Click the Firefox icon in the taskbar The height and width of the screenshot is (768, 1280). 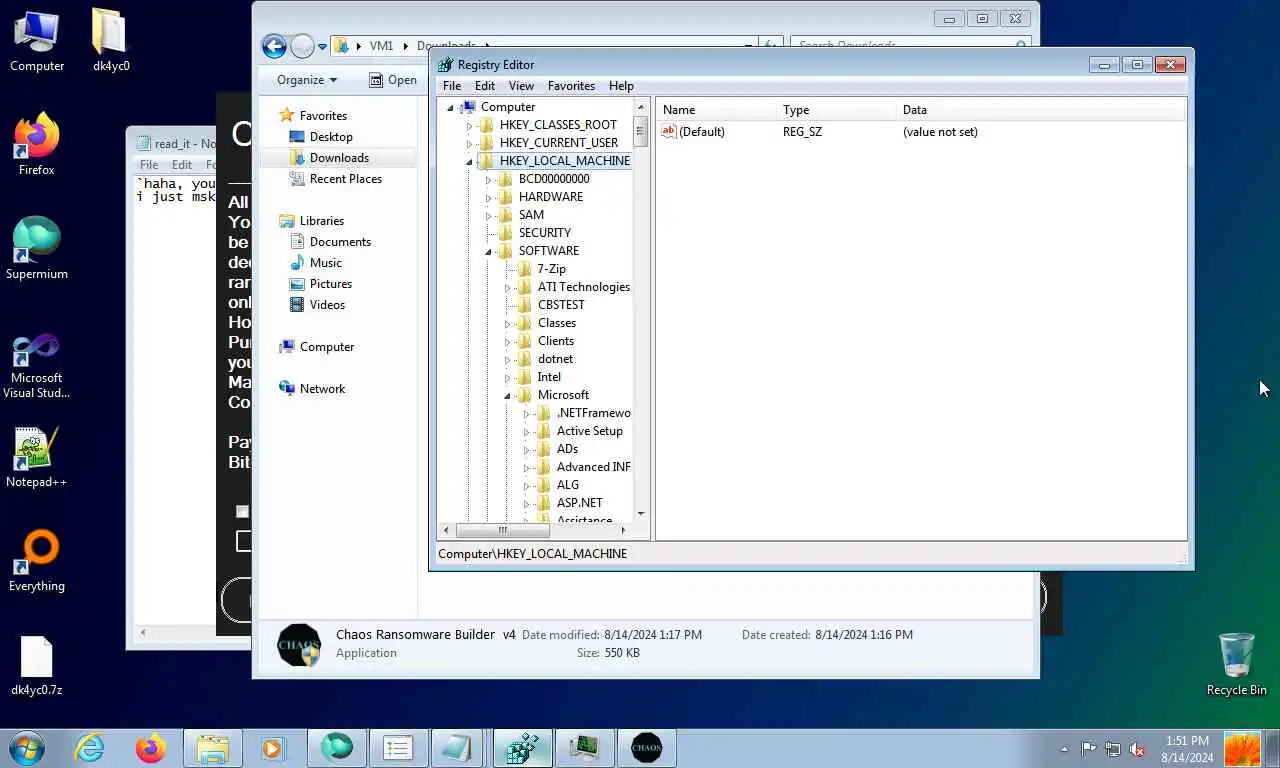pyautogui.click(x=151, y=748)
